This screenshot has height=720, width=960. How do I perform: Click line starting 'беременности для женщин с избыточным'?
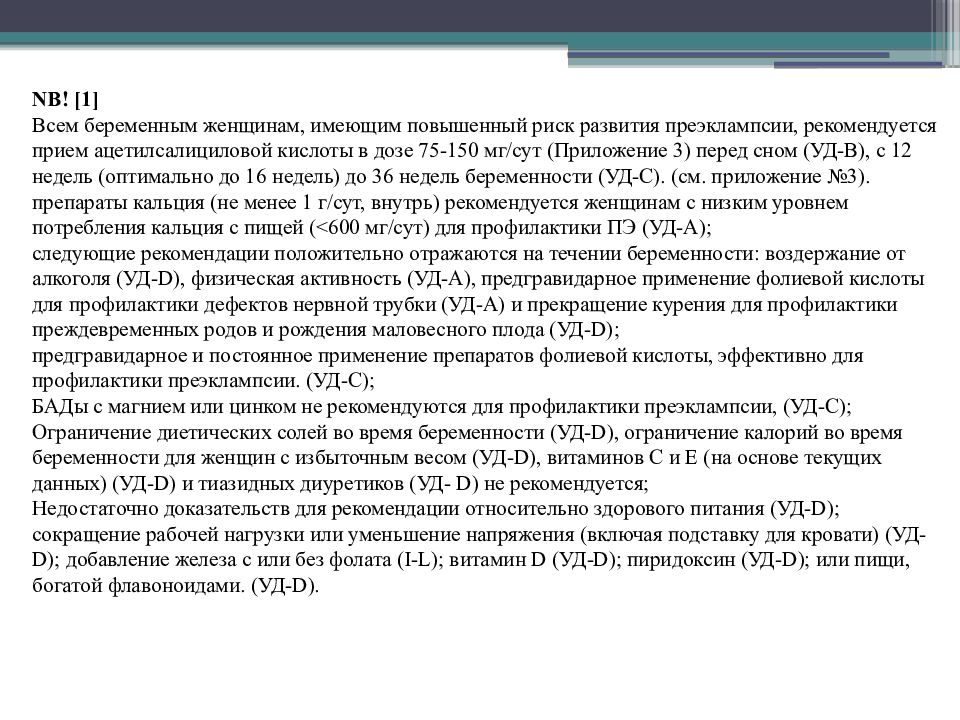point(457,458)
